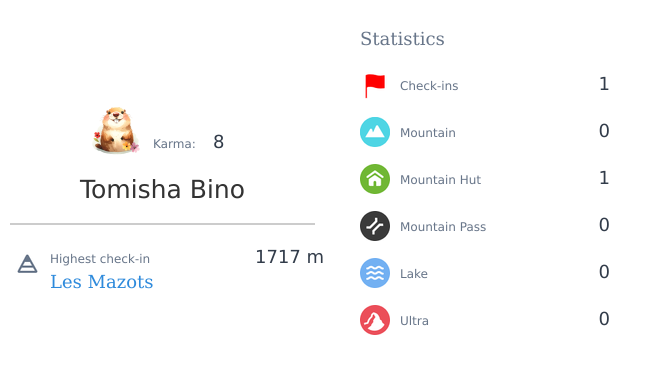Click the marmot avatar image

pyautogui.click(x=116, y=130)
